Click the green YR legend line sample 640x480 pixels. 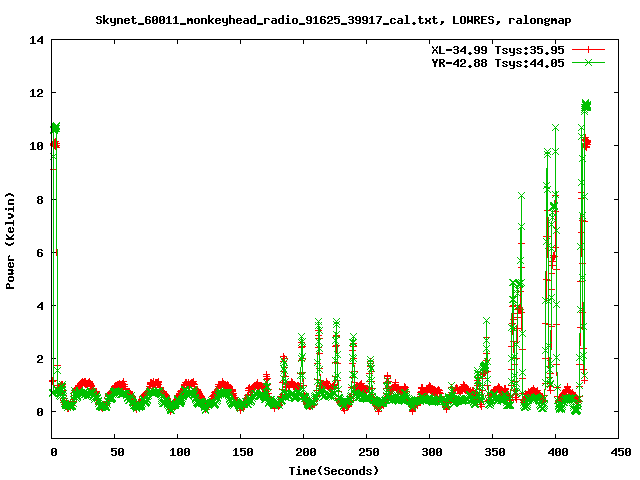pos(588,62)
